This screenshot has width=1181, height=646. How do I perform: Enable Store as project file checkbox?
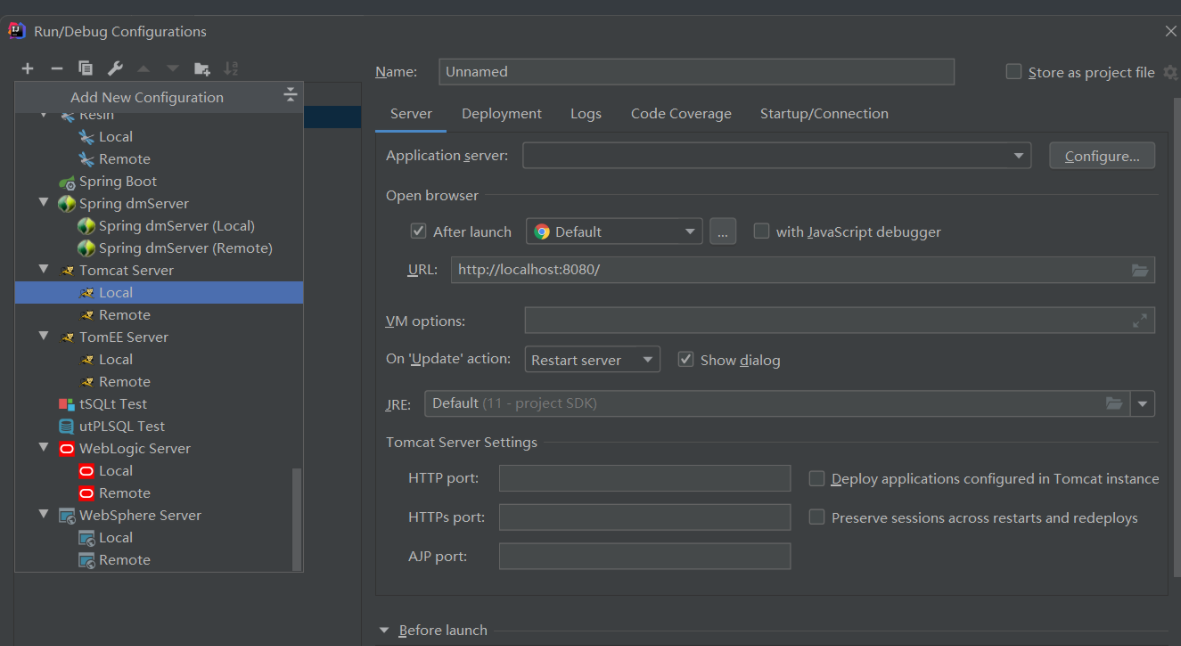point(1014,72)
